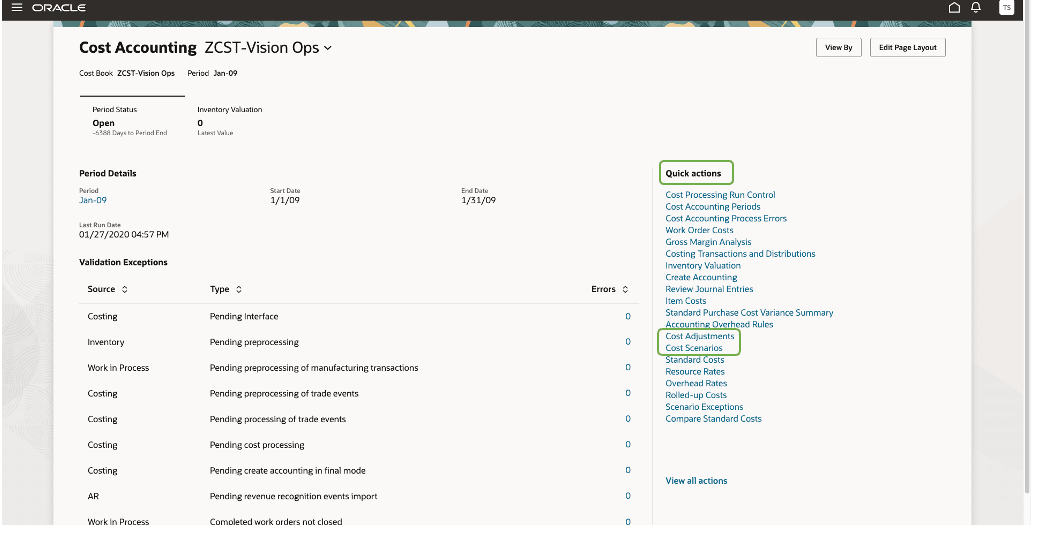Select the AR source cell
1039x541 pixels.
pos(93,496)
